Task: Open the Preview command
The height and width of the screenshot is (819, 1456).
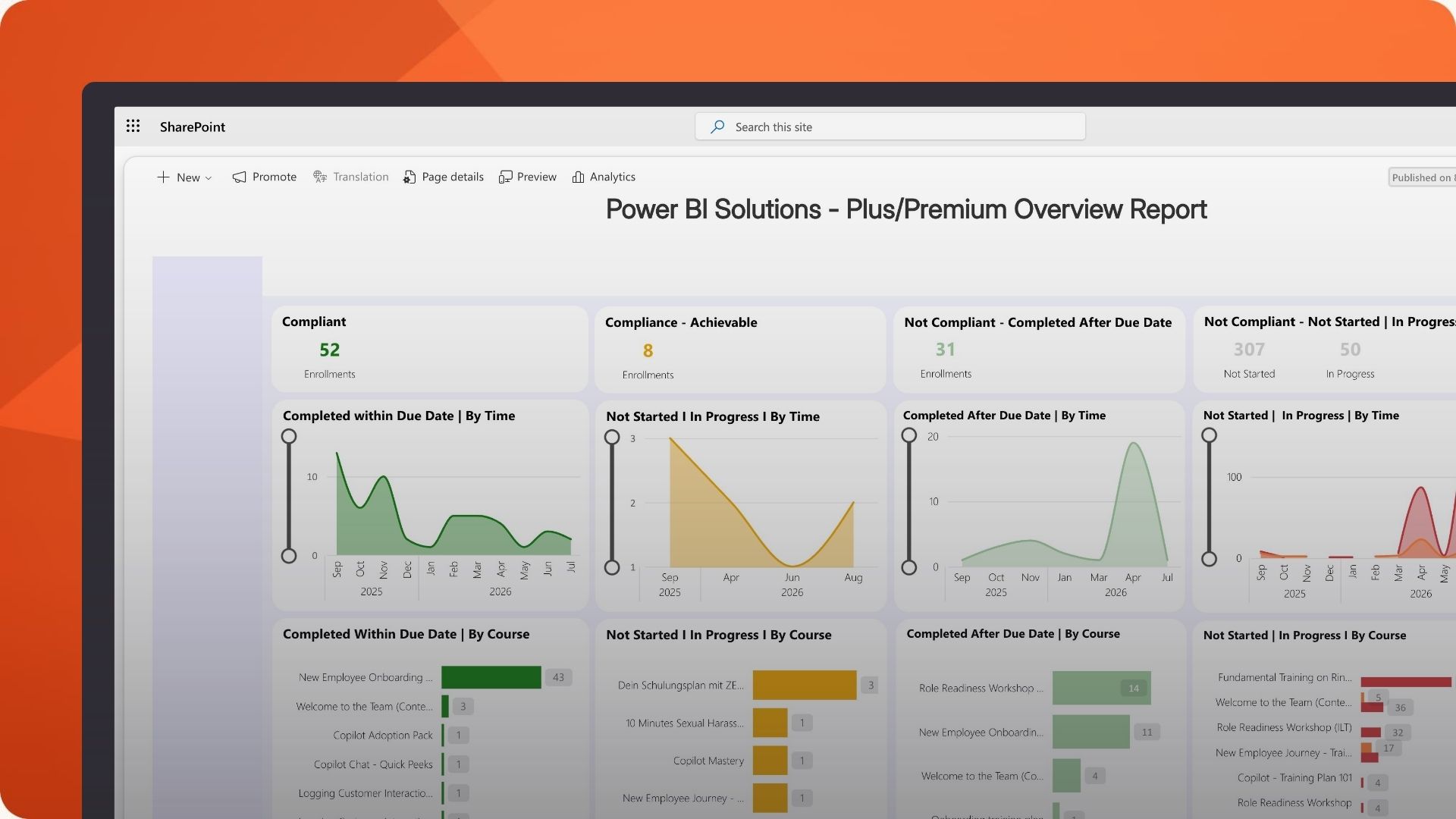Action: (527, 177)
